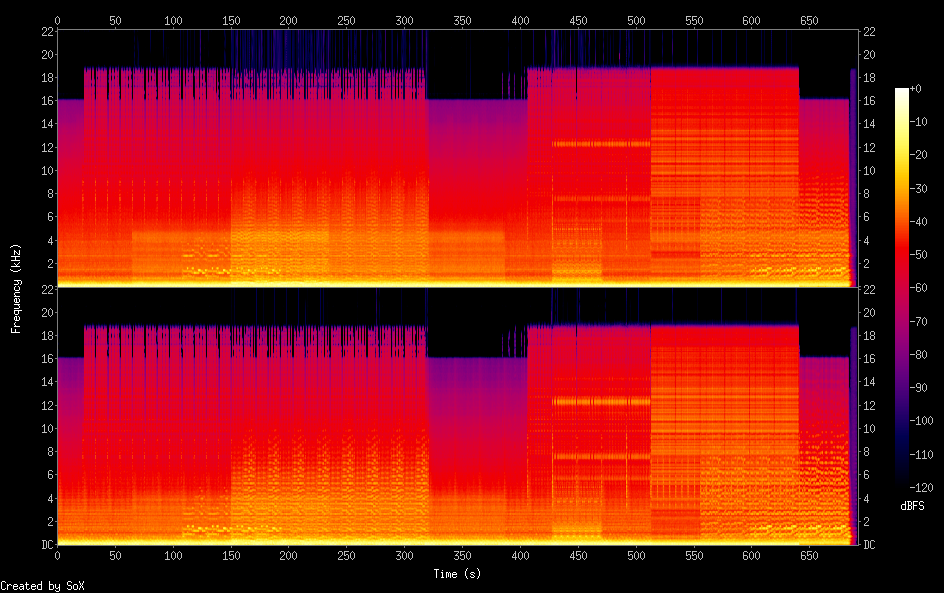The image size is (944, 593).
Task: Click the upper channel spectrogram plot
Action: (458, 158)
